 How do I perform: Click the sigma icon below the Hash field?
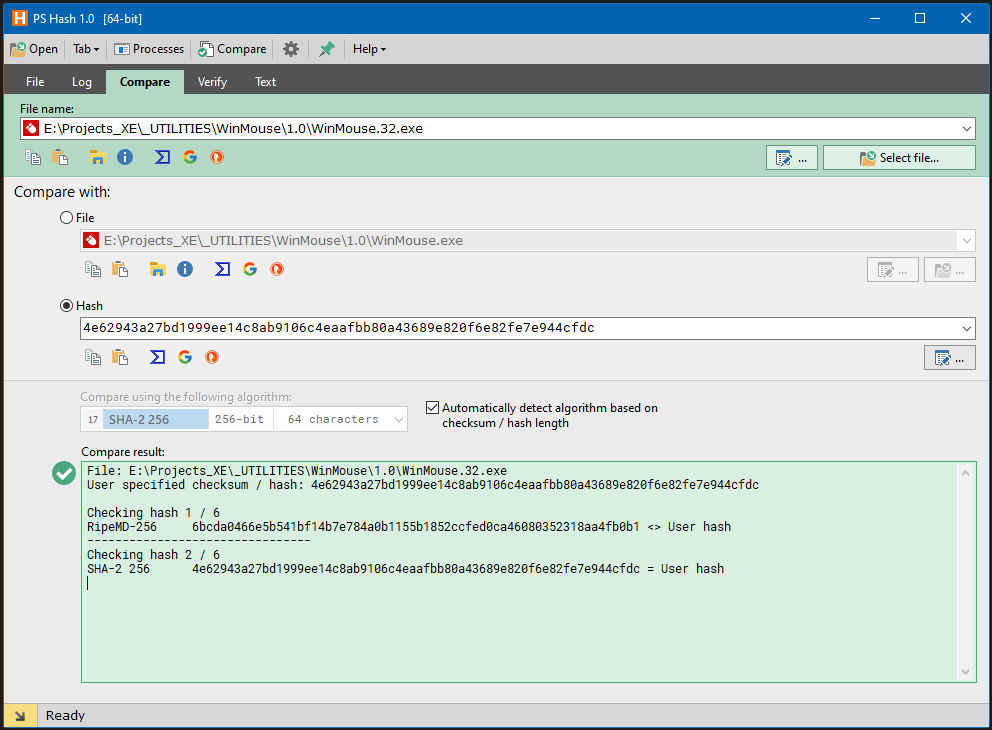click(x=158, y=357)
